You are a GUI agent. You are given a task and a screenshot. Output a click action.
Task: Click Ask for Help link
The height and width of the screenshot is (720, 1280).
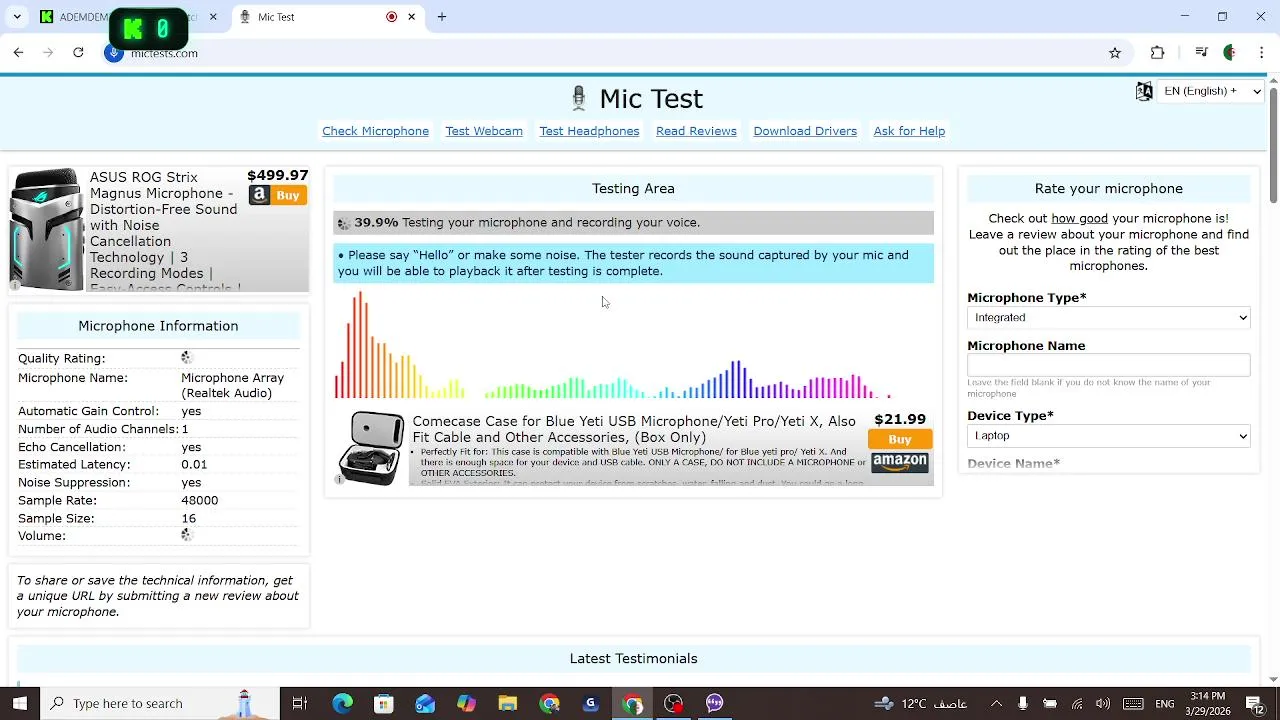(x=909, y=131)
